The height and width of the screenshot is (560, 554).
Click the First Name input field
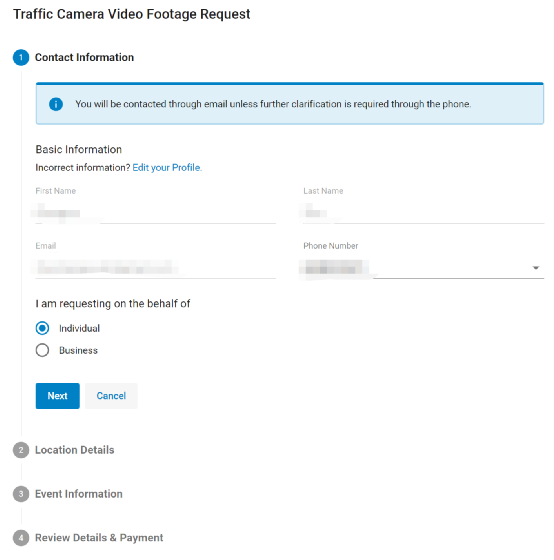[x=155, y=214]
